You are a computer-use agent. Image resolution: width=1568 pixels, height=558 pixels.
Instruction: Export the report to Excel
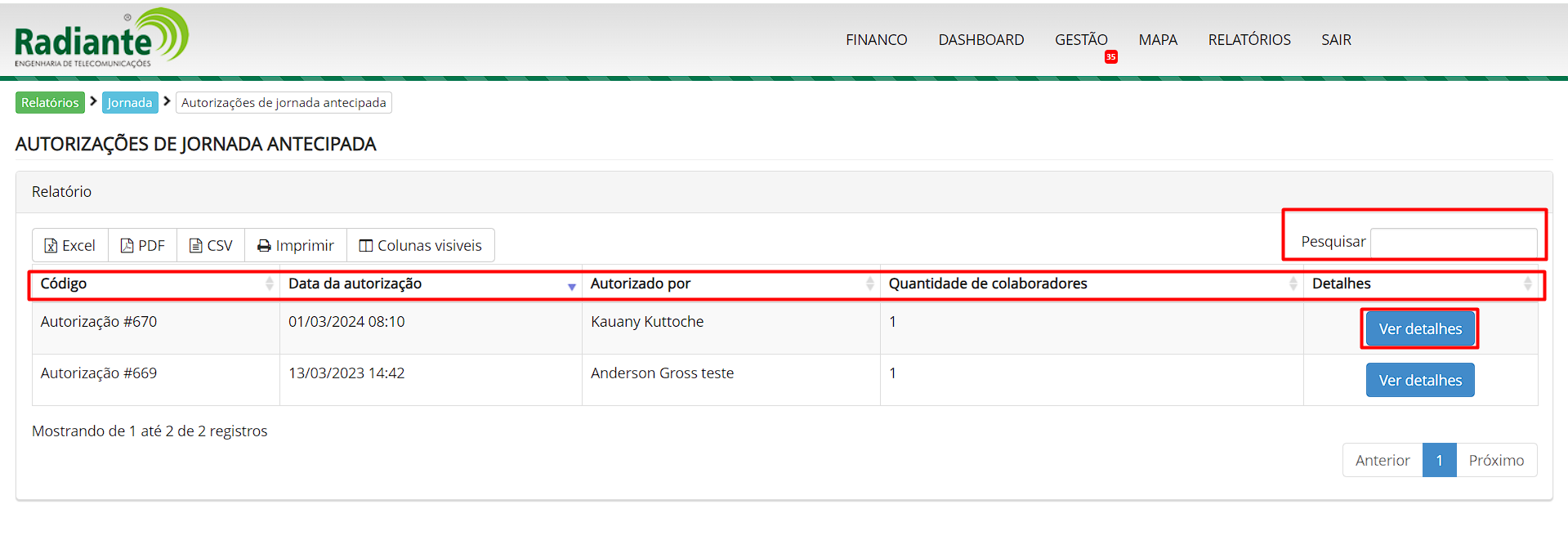70,245
